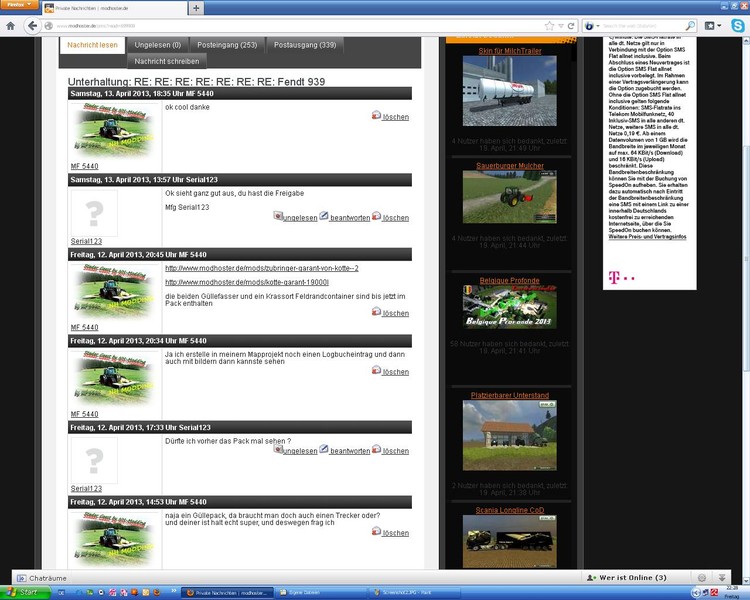The height and width of the screenshot is (600, 750).
Task: Delete the 20:45 Uhr MF 5440 message
Action: [x=396, y=314]
